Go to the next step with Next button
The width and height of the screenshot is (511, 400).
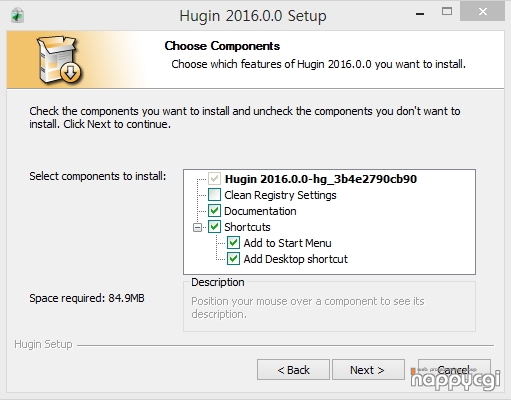click(368, 369)
